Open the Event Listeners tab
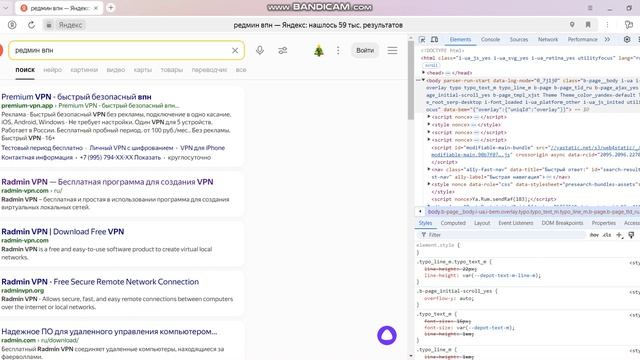Screen dimensions: 640x360 [516, 223]
